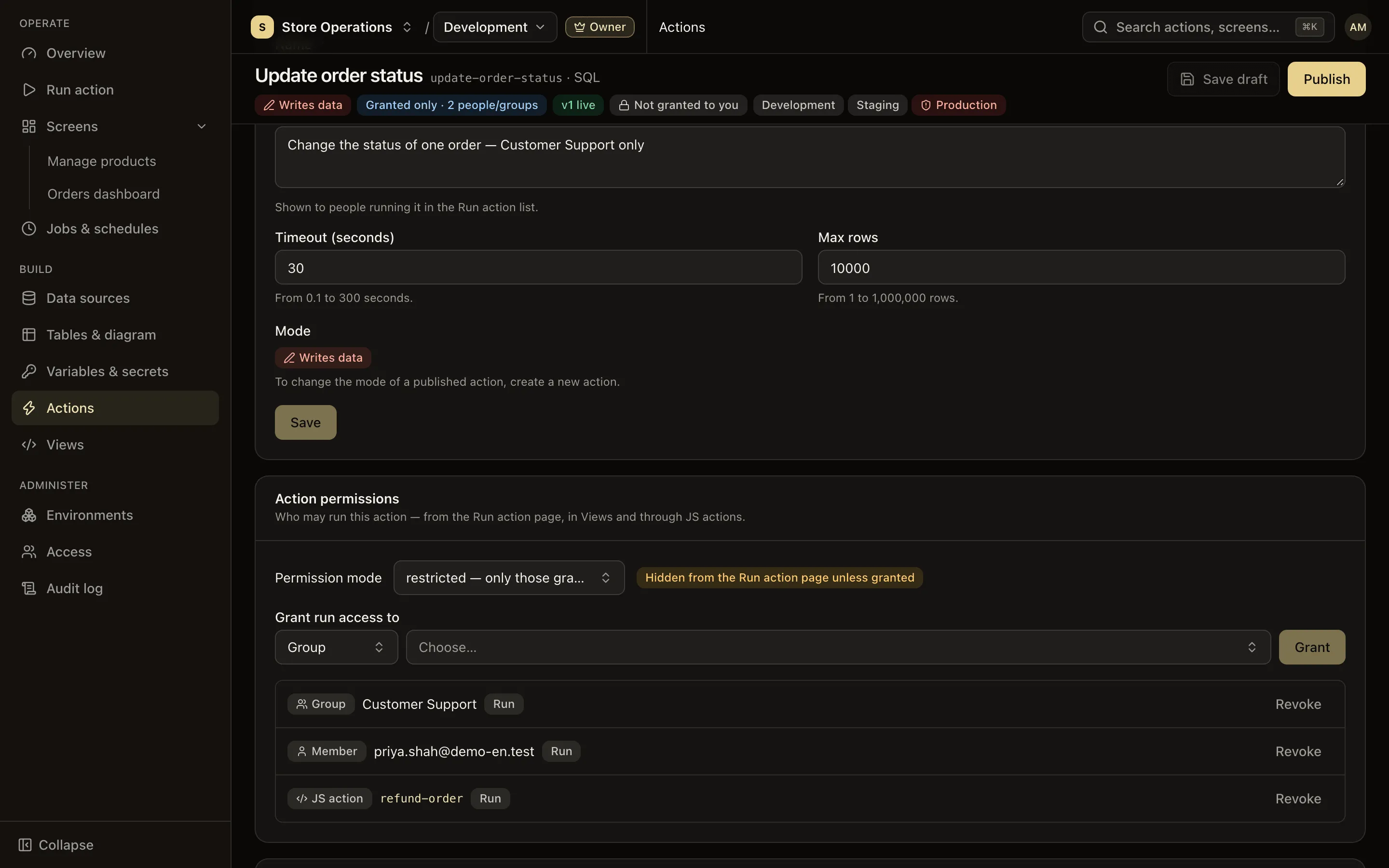
Task: Click the Max rows field
Action: 1081,268
